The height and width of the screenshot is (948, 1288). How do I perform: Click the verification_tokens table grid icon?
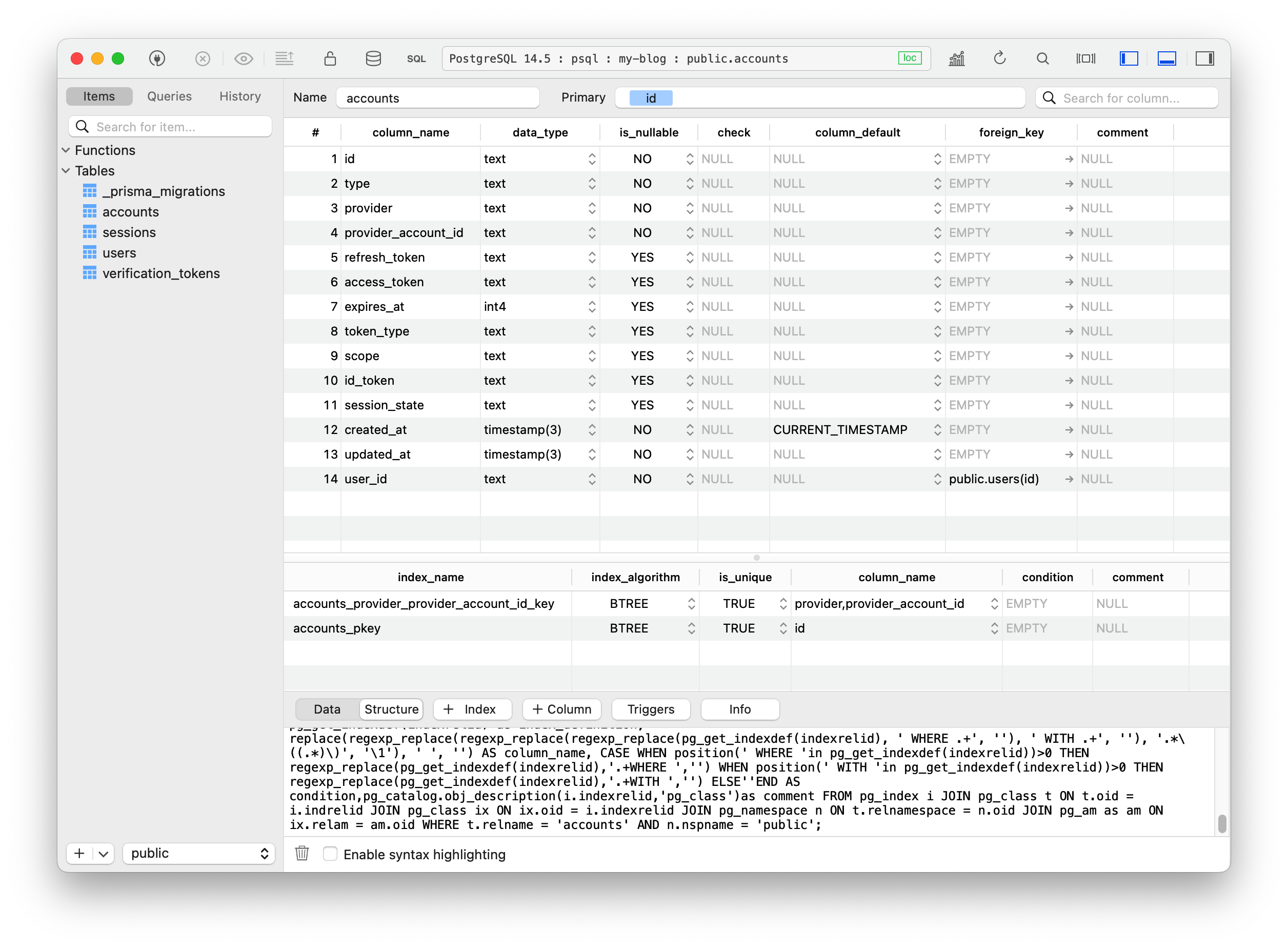click(x=89, y=273)
